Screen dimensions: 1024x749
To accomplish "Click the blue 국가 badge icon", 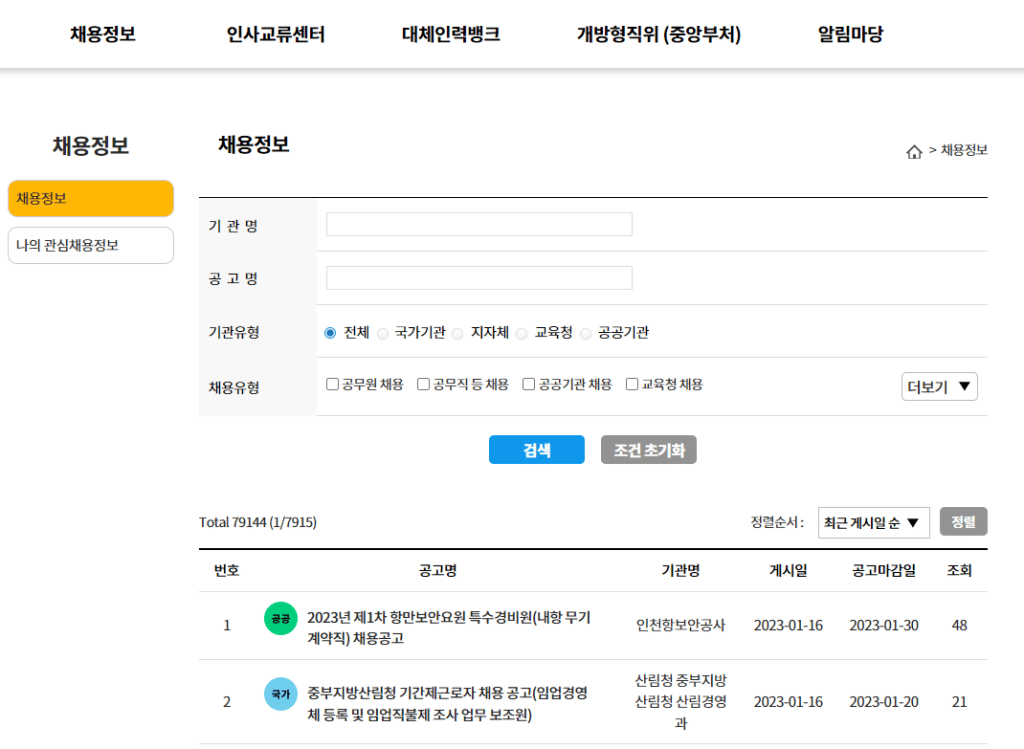I will 281,693.
